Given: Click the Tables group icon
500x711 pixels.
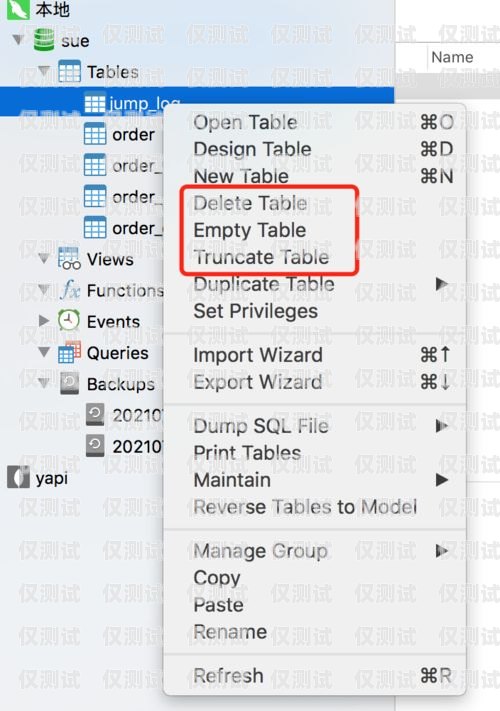Looking at the screenshot, I should point(69,71).
